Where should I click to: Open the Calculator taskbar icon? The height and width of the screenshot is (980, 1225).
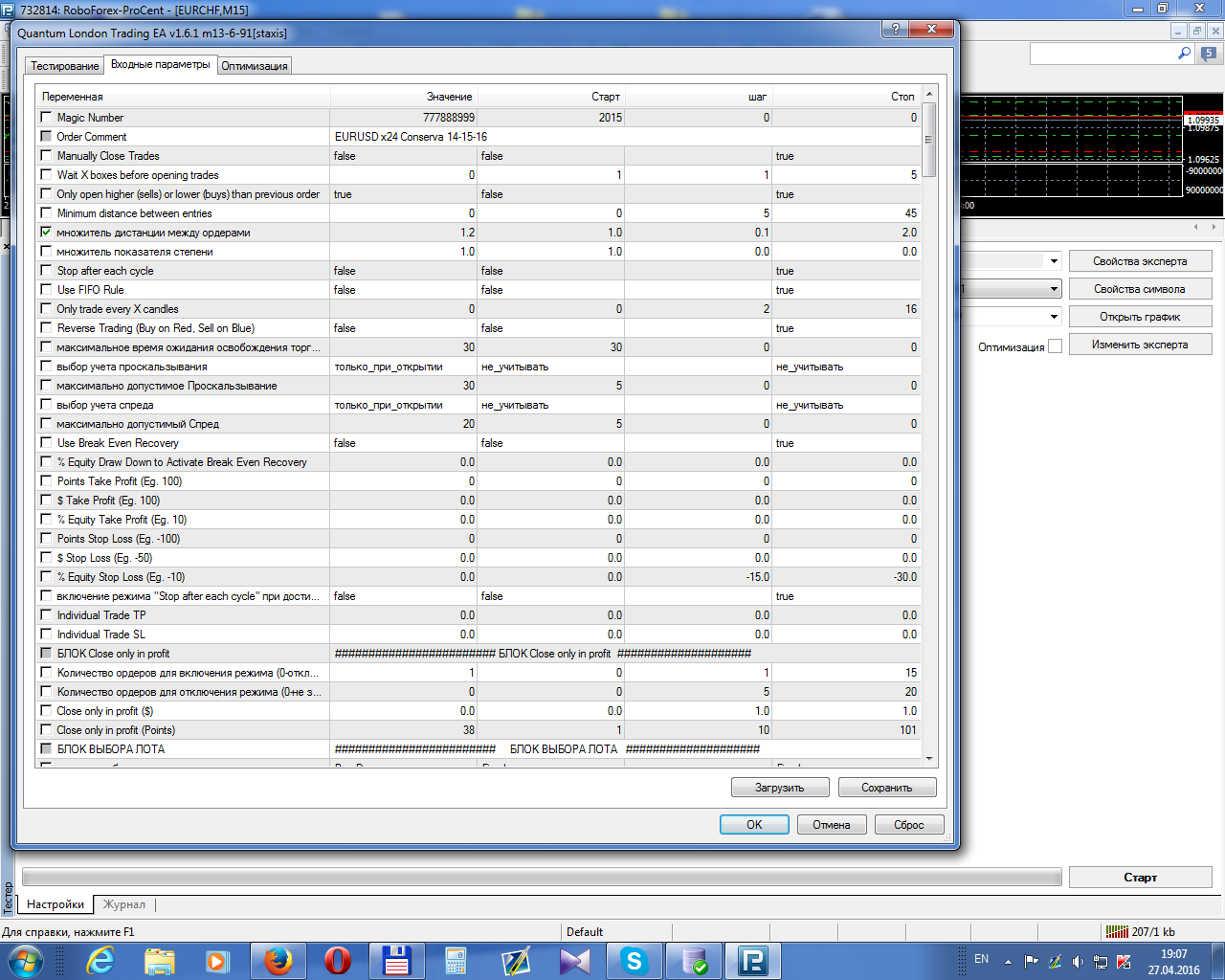pyautogui.click(x=456, y=961)
